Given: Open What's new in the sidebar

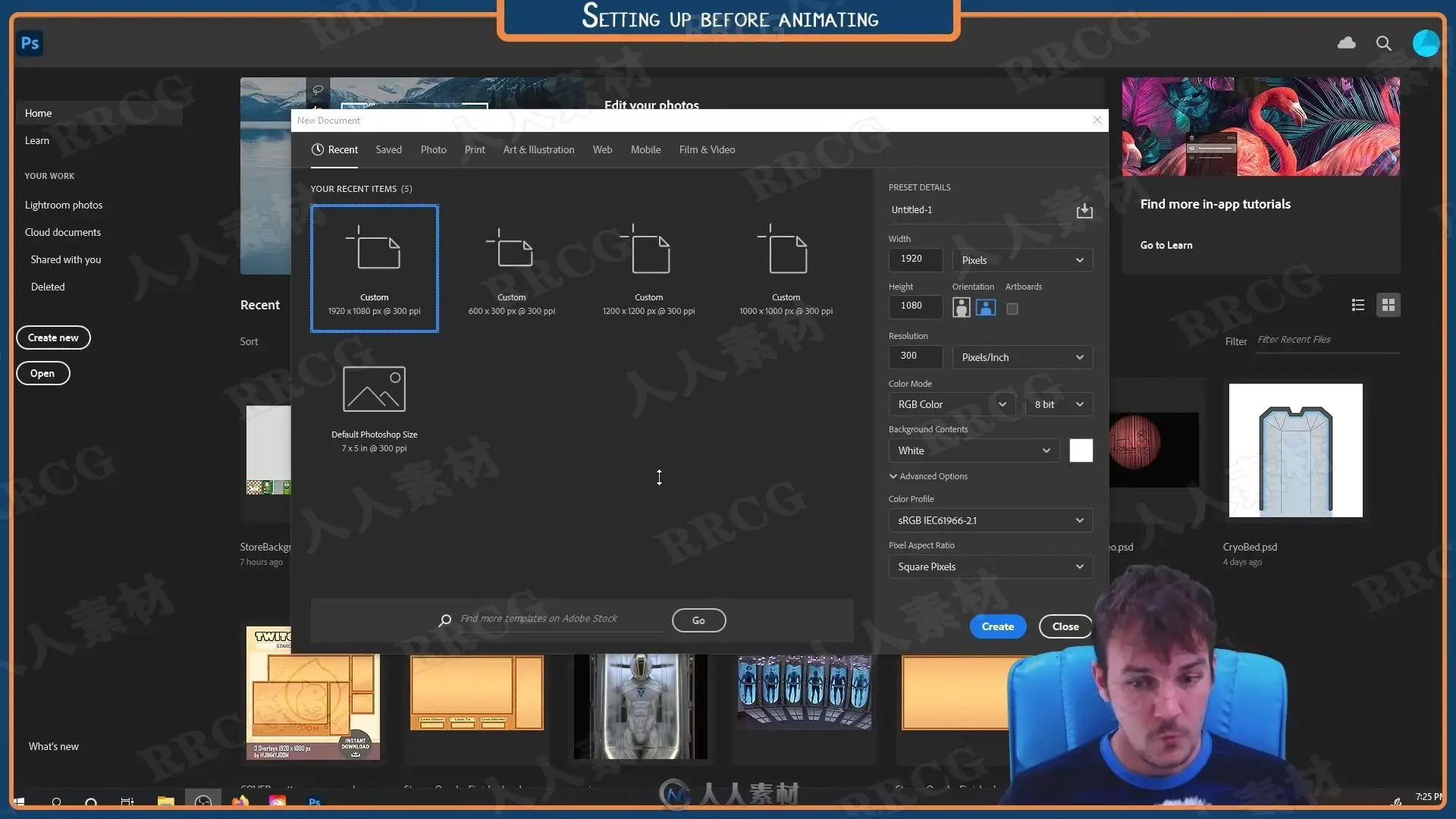Looking at the screenshot, I should [x=54, y=746].
